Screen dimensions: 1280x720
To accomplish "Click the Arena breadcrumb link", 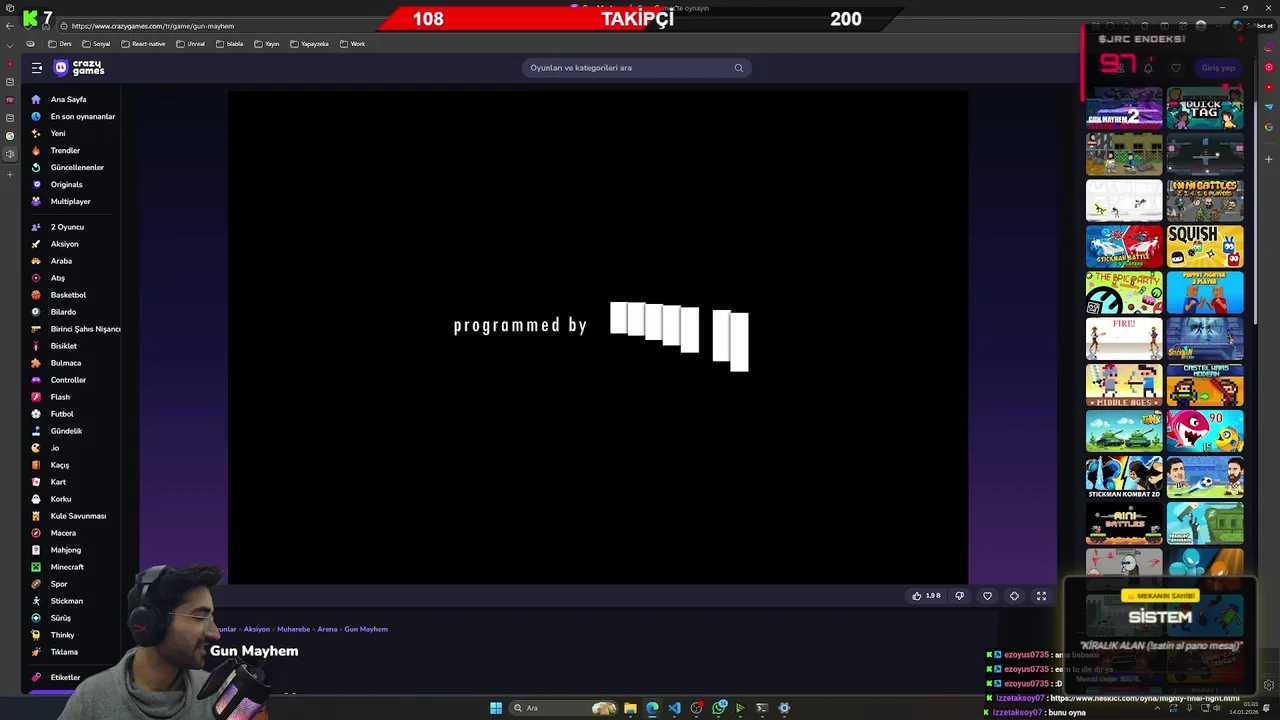I will (327, 629).
